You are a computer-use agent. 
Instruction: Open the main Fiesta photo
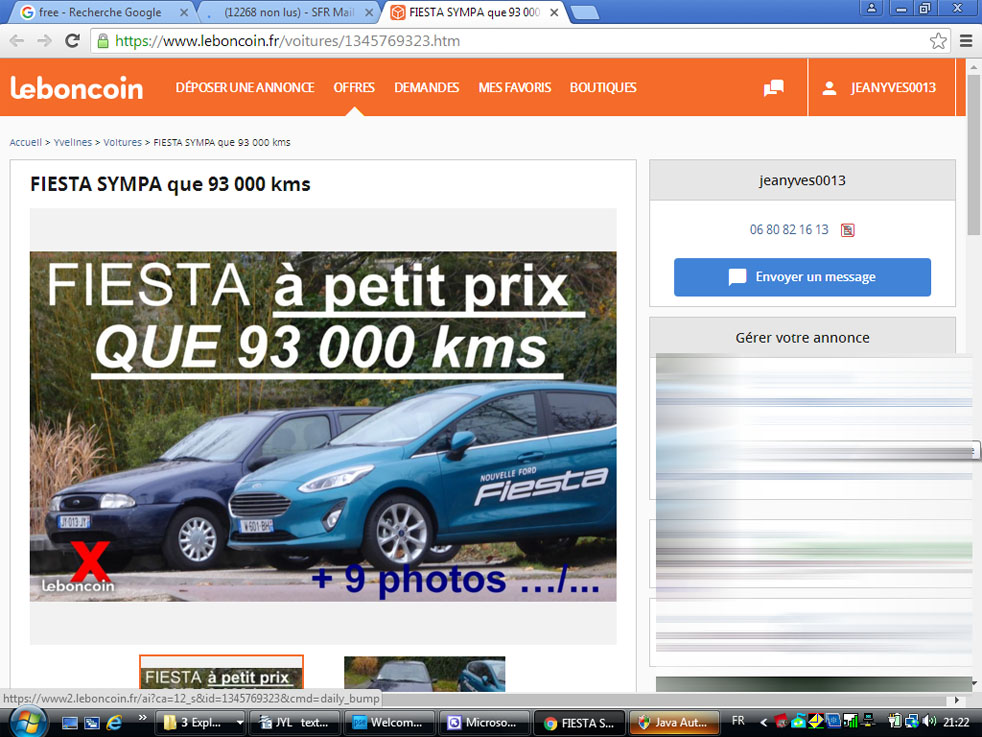(x=323, y=426)
